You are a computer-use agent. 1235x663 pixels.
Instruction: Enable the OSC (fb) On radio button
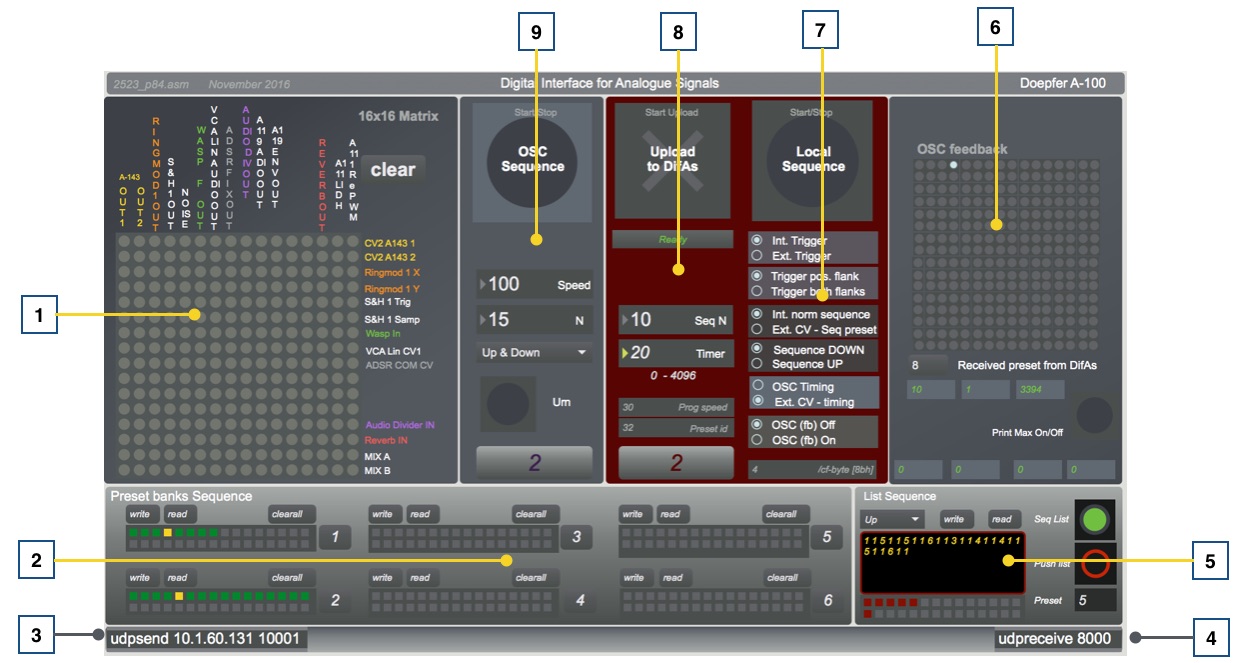click(757, 439)
